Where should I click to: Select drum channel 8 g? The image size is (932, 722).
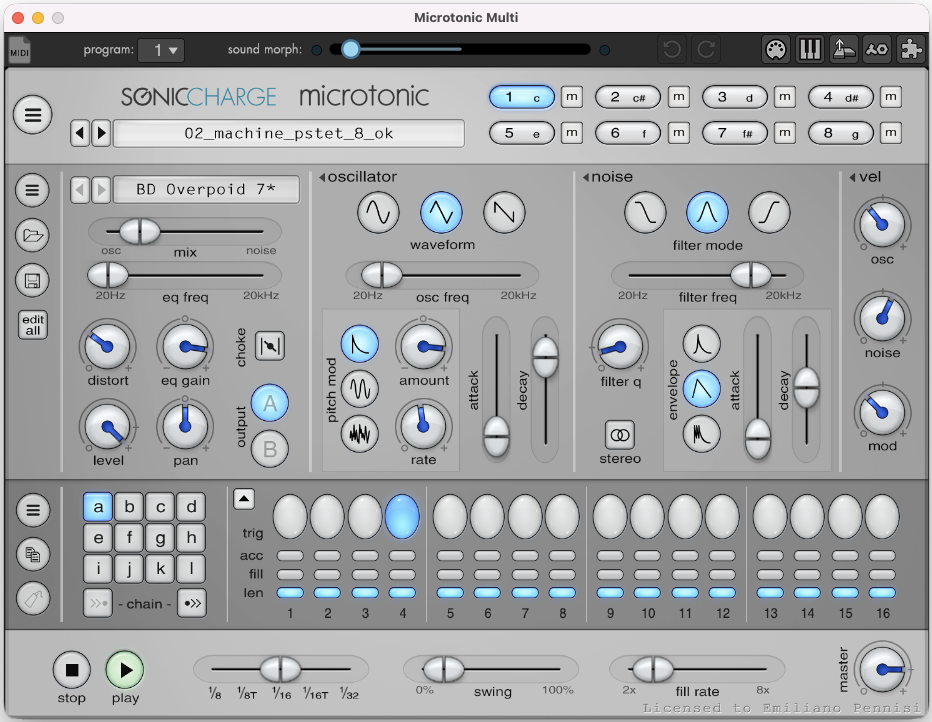pyautogui.click(x=840, y=133)
